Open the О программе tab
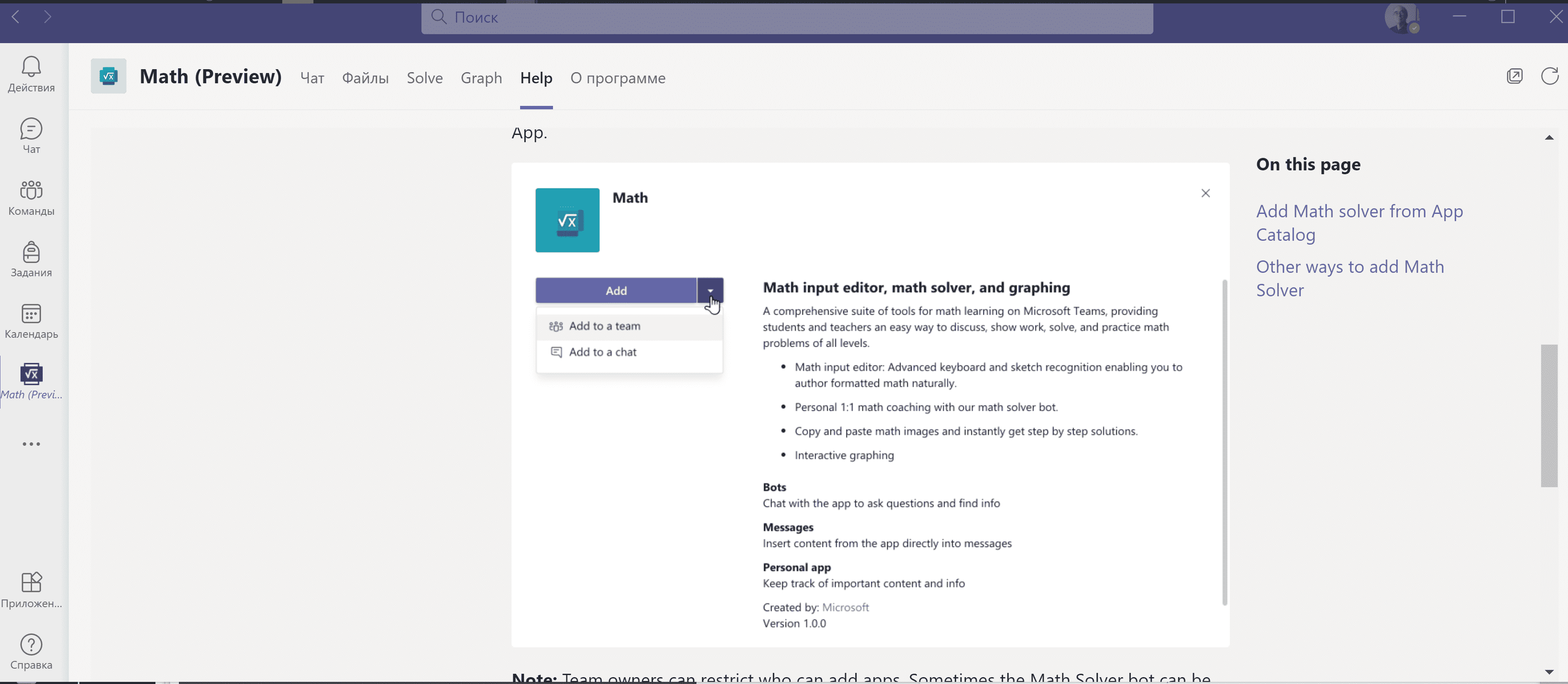1568x684 pixels. [x=618, y=78]
